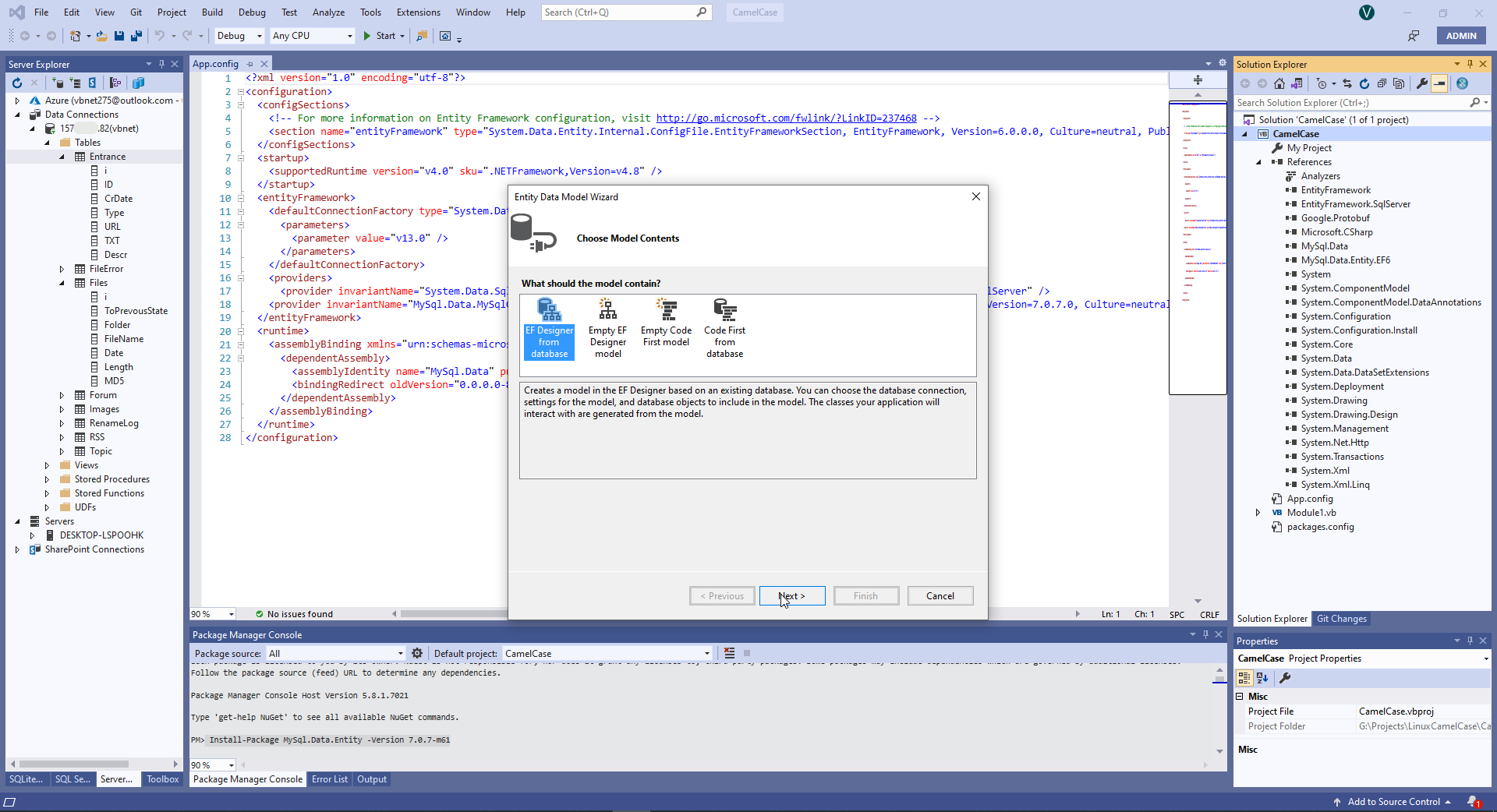
Task: Click the Open File toolbar icon
Action: [101, 36]
